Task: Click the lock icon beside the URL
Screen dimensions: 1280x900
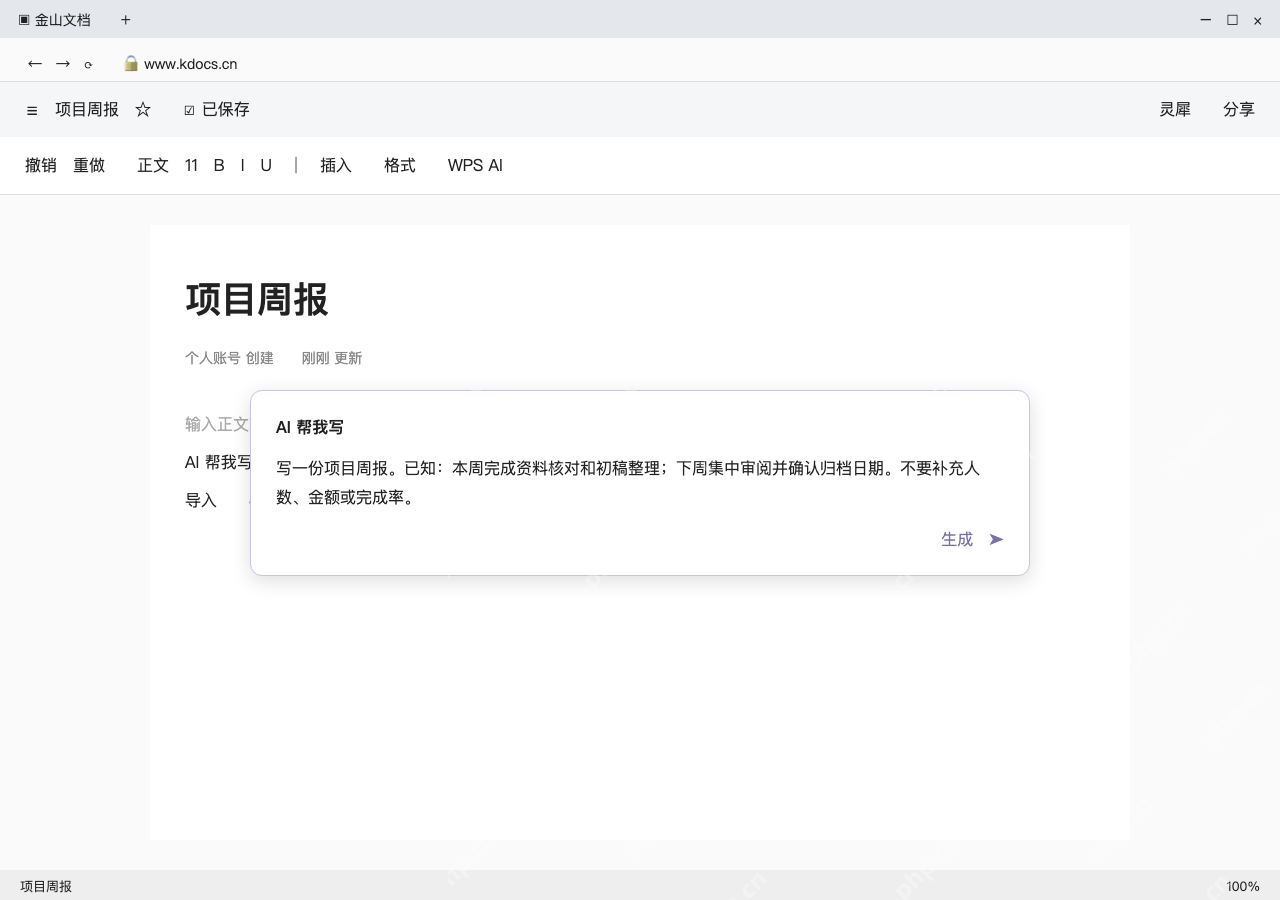Action: (x=131, y=64)
